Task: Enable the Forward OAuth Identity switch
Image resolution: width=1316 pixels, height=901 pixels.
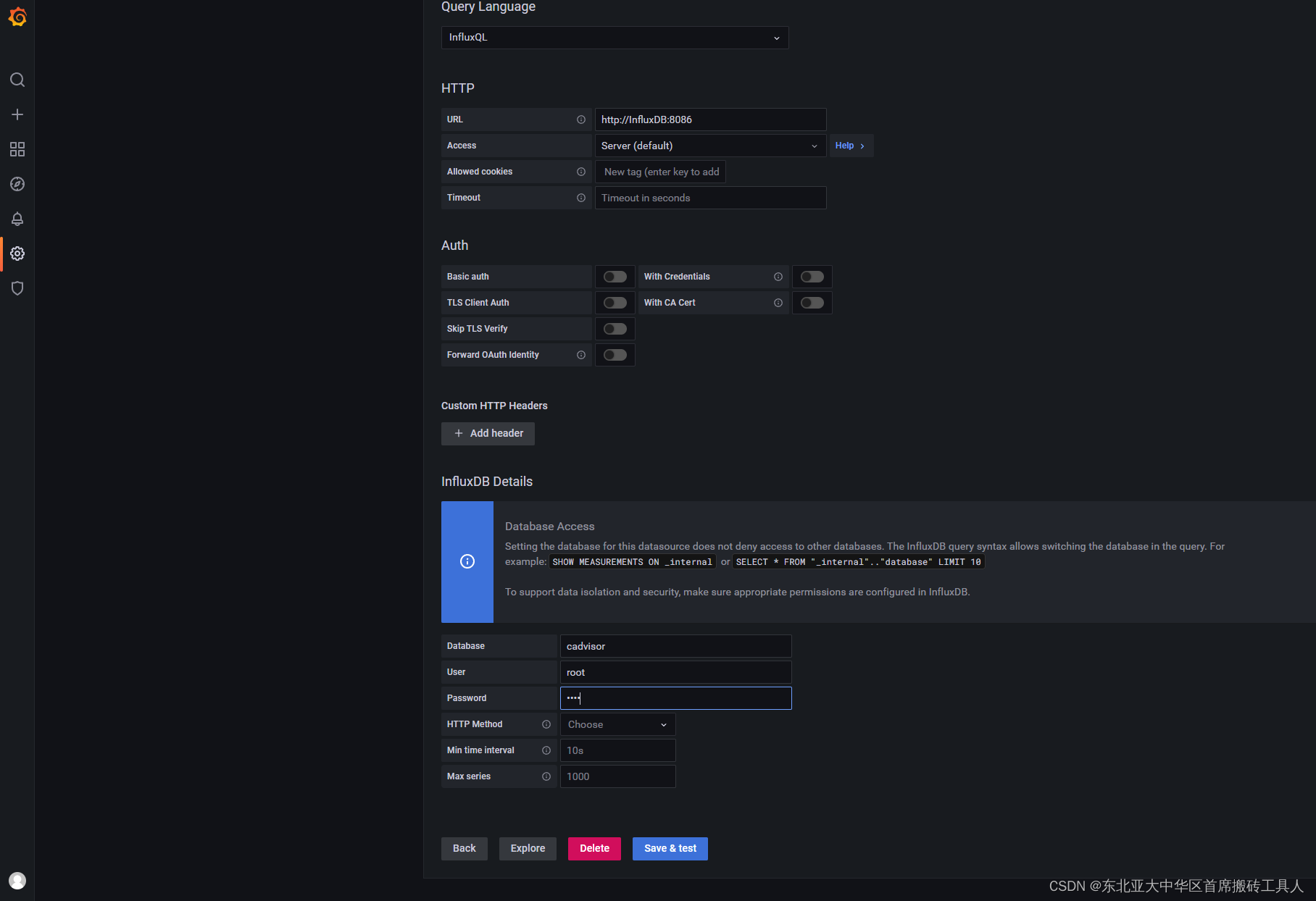Action: click(x=615, y=355)
